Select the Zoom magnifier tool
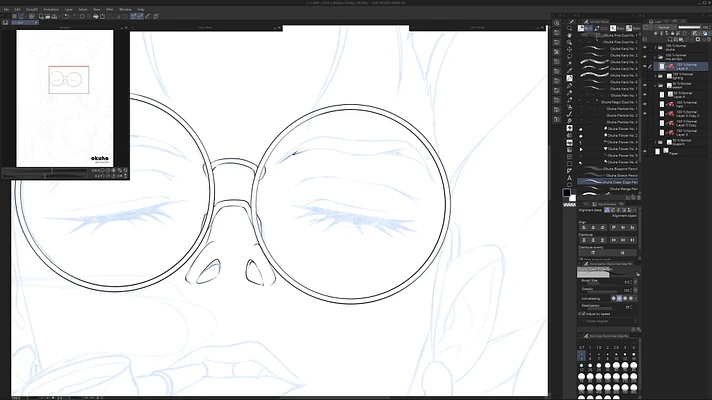The image size is (712, 400). 569,28
